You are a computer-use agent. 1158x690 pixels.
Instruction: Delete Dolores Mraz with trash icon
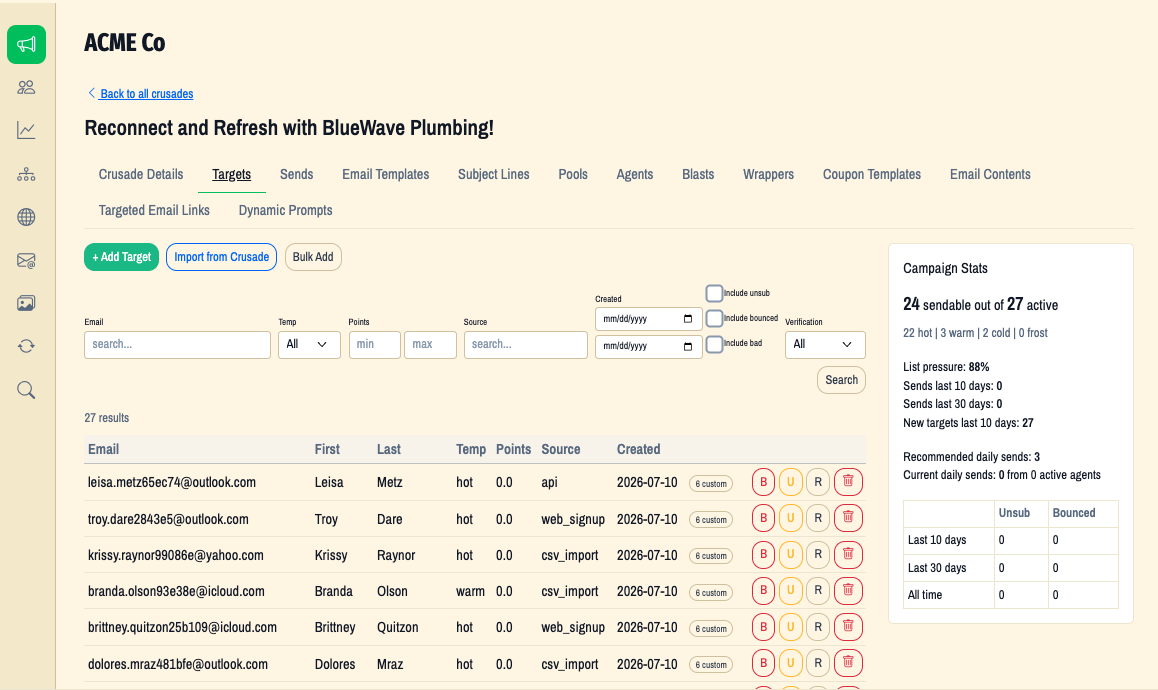[849, 663]
